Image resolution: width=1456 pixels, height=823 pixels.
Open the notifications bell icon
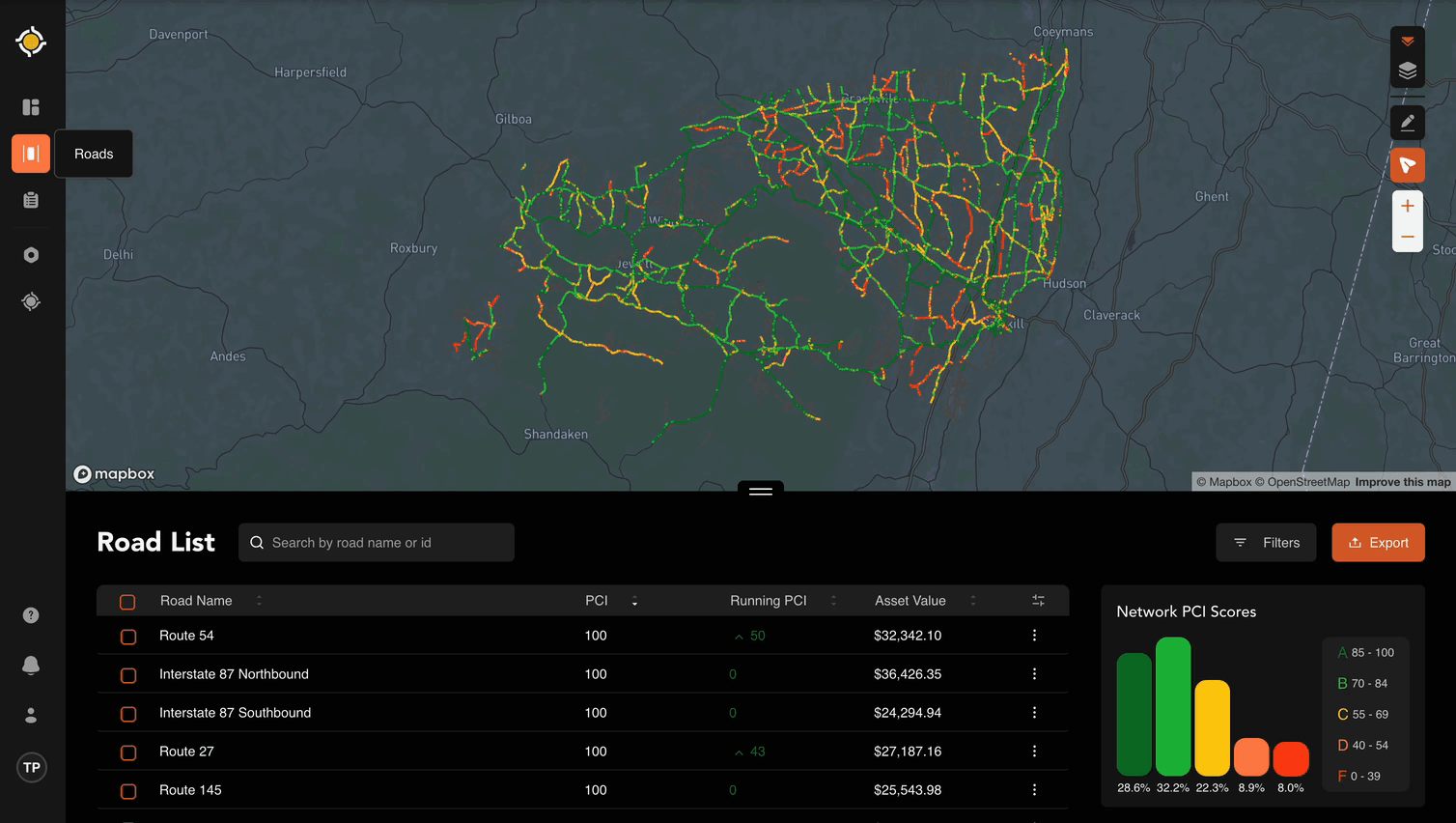(31, 666)
